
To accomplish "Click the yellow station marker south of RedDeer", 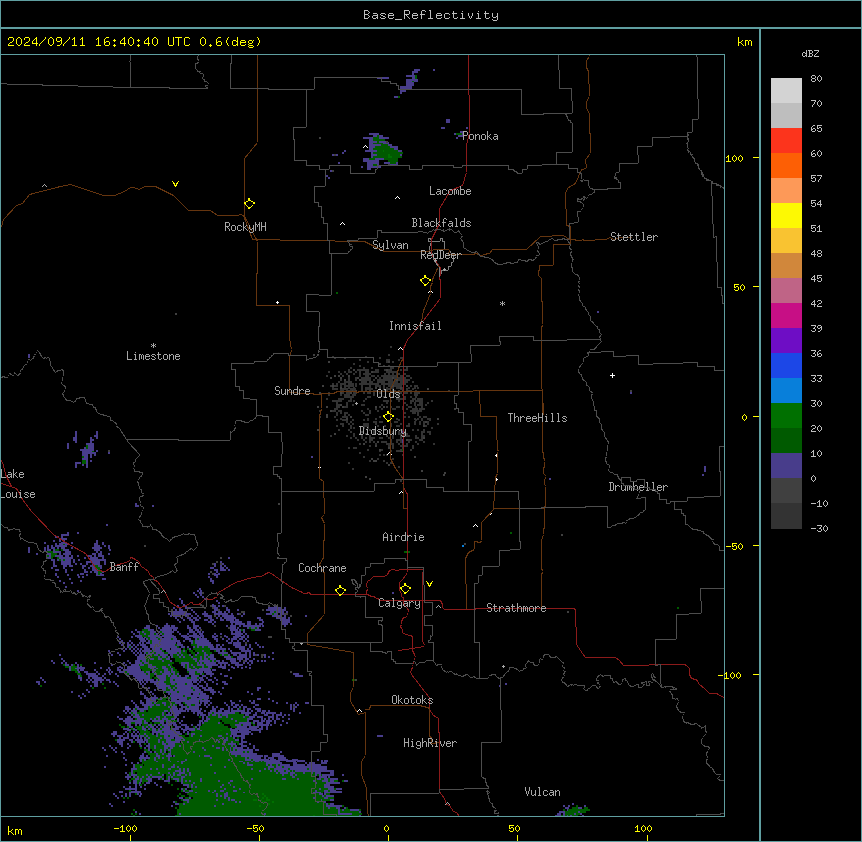I will (426, 281).
